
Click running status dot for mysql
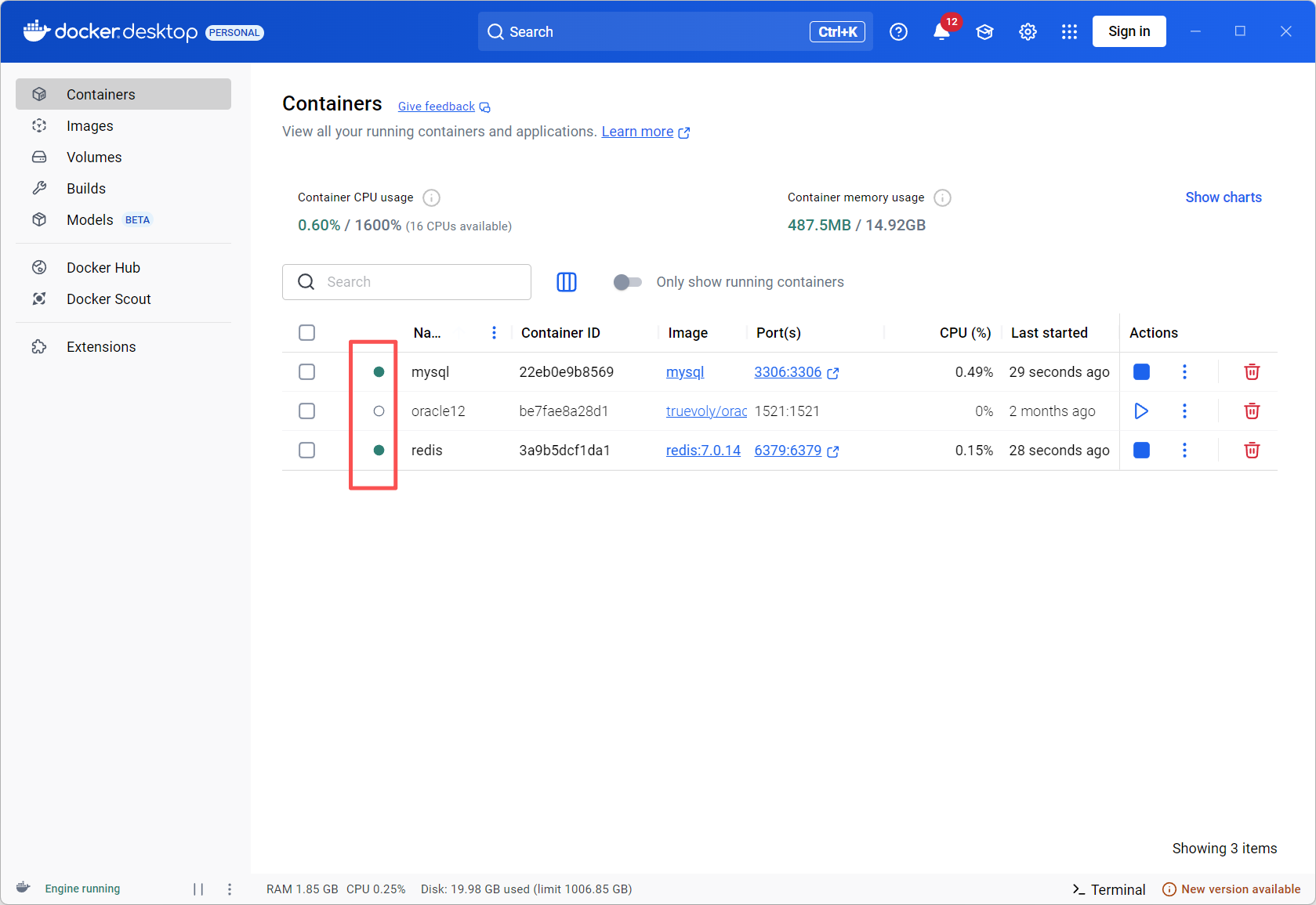pyautogui.click(x=379, y=372)
